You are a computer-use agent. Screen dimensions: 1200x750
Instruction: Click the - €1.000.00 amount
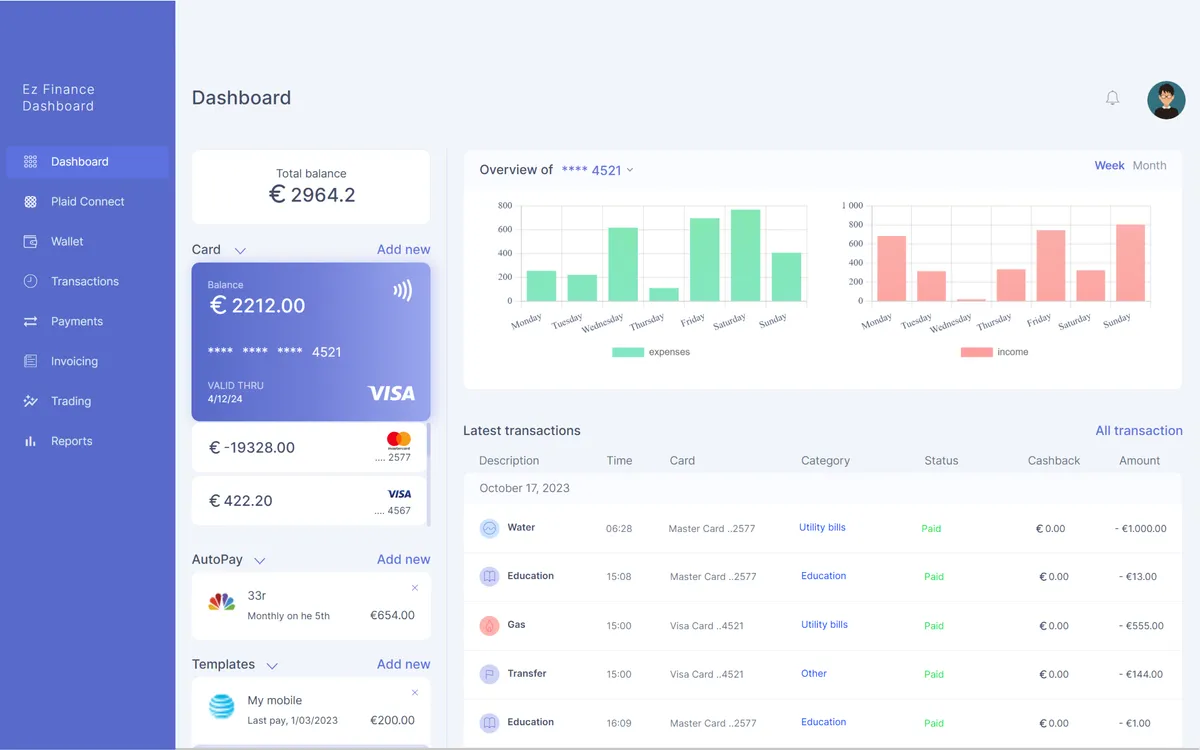1140,528
